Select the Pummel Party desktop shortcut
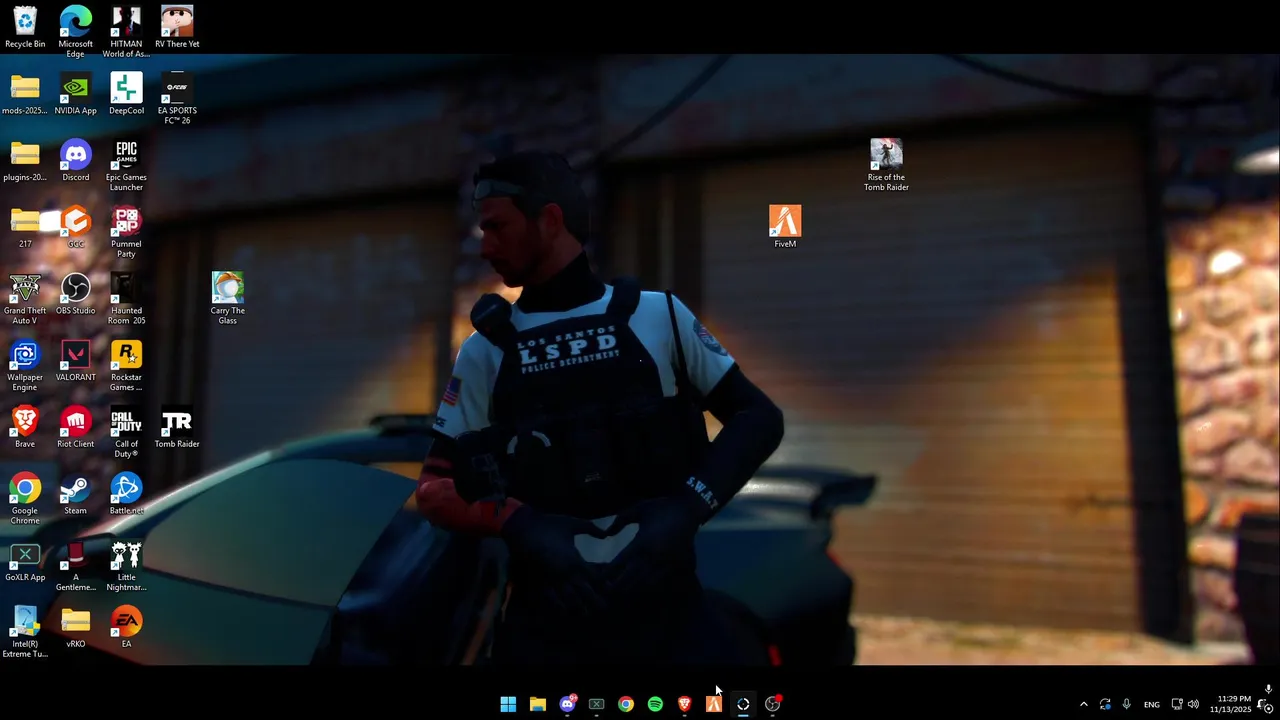1280x720 pixels. (126, 233)
